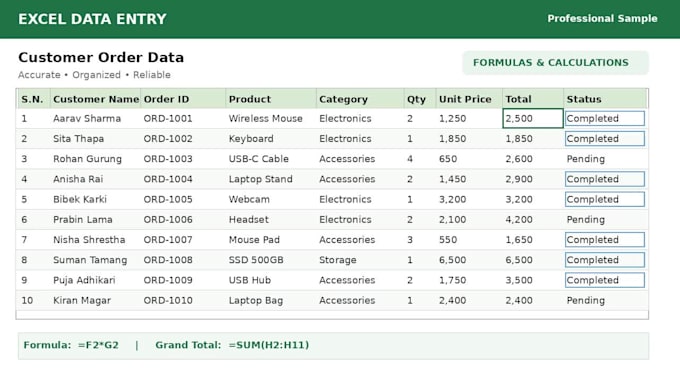Viewport: 680px width, 383px height.
Task: Select the Anisha Rai name cell
Action: (78, 179)
